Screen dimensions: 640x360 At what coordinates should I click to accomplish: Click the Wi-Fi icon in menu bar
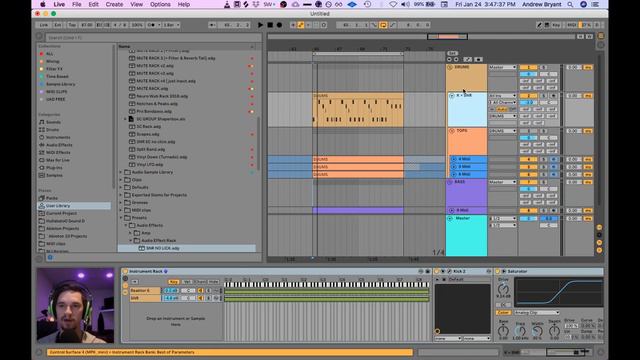pos(393,4)
